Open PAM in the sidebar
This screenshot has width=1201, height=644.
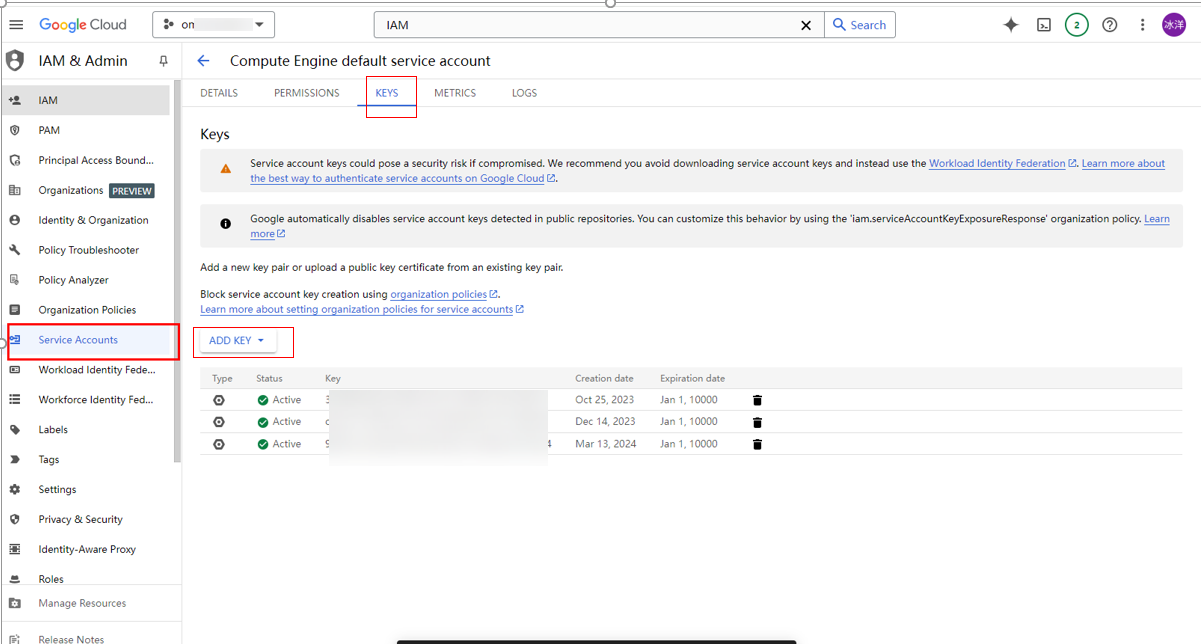(x=88, y=130)
